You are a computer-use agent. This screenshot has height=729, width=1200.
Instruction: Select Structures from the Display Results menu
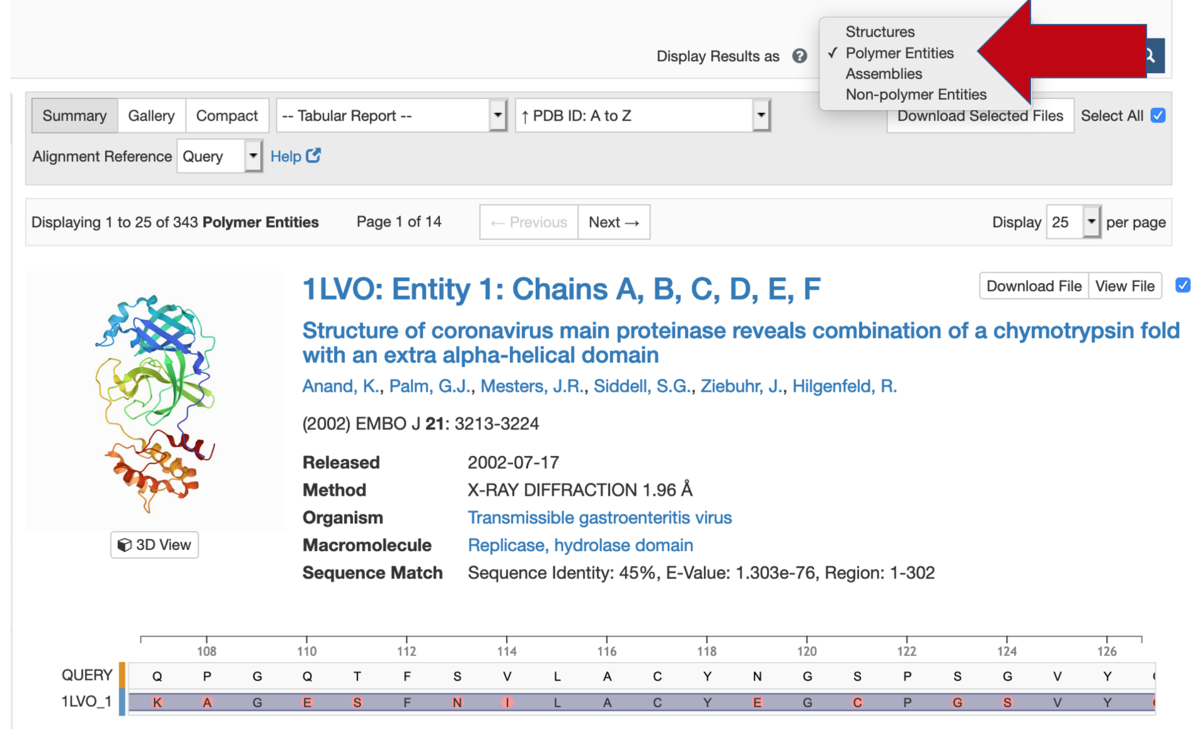(880, 31)
